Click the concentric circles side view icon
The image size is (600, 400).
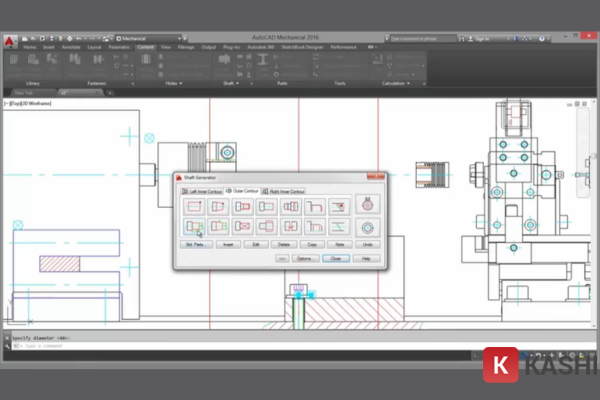coord(367,228)
